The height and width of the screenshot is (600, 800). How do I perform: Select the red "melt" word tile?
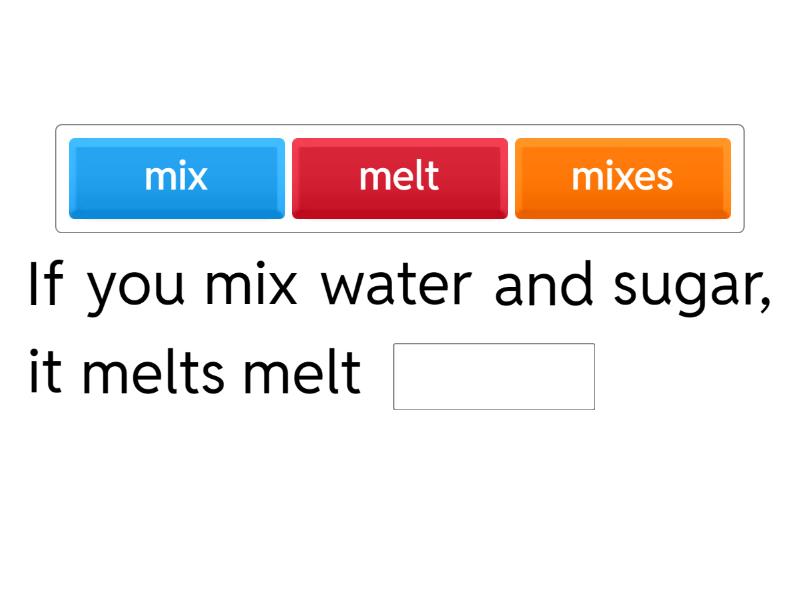pyautogui.click(x=399, y=178)
